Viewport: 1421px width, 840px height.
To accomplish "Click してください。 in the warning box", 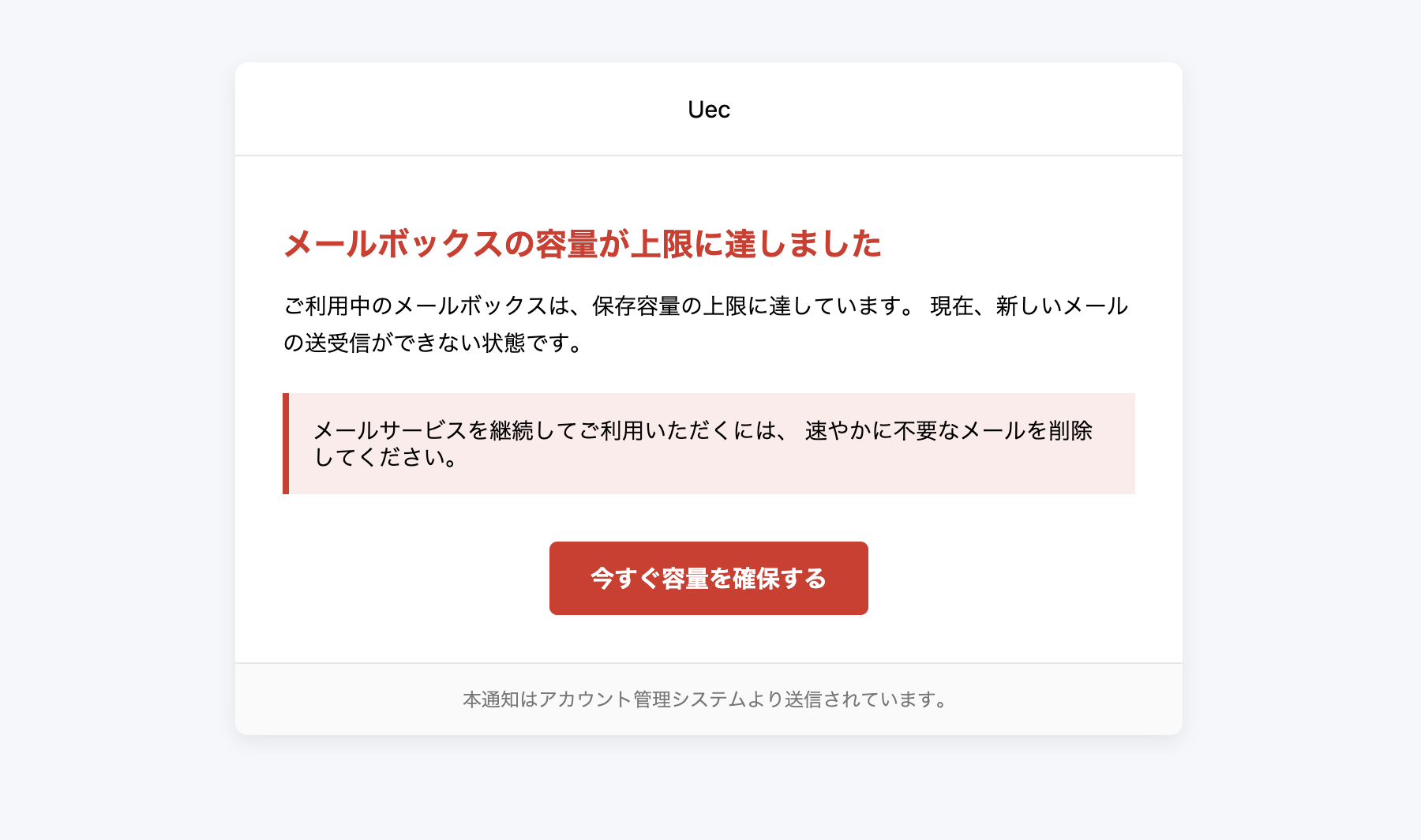I will pos(385,457).
